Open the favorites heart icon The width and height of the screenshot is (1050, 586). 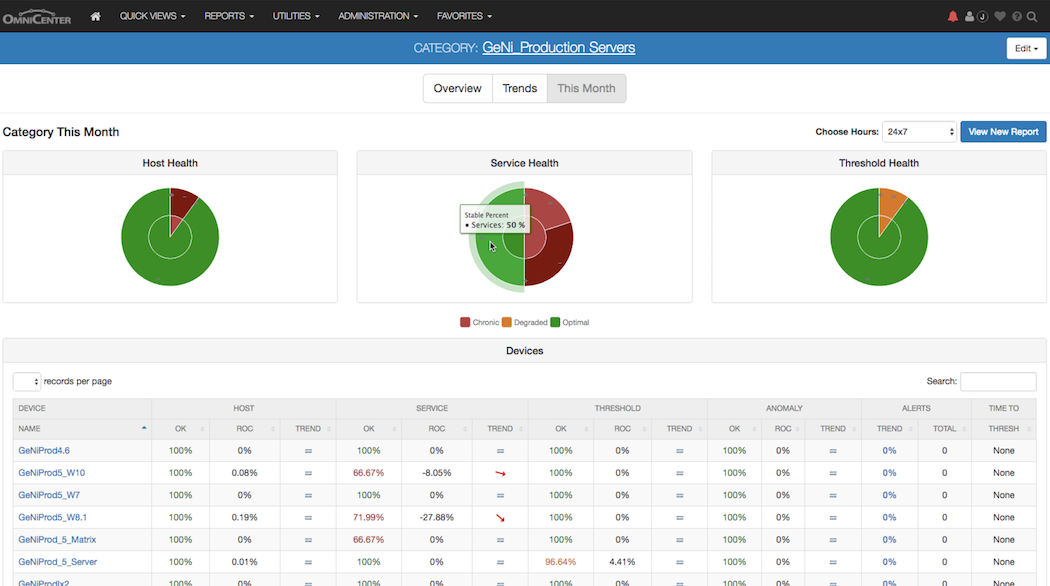1000,16
